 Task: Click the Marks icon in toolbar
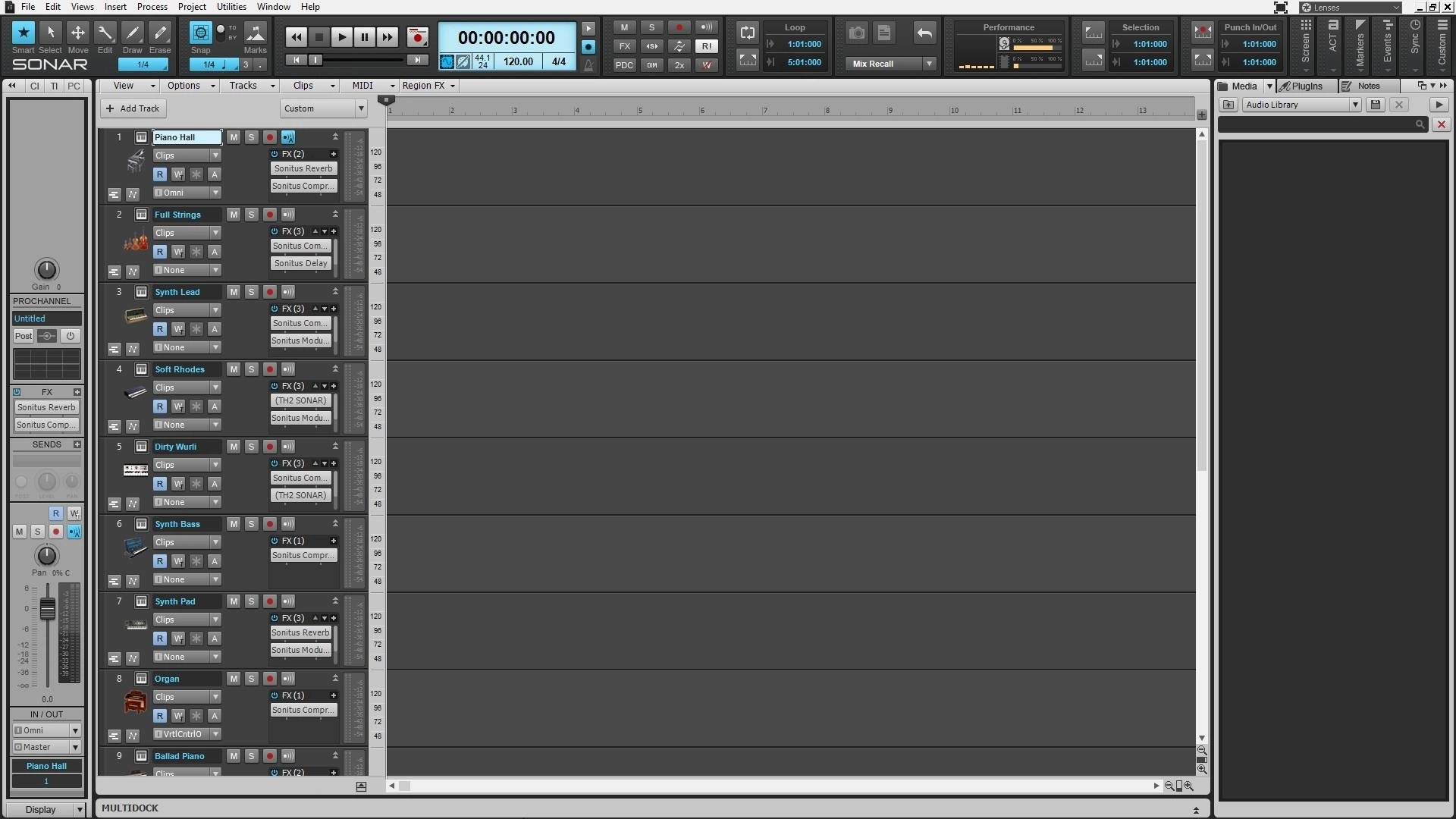pyautogui.click(x=255, y=33)
